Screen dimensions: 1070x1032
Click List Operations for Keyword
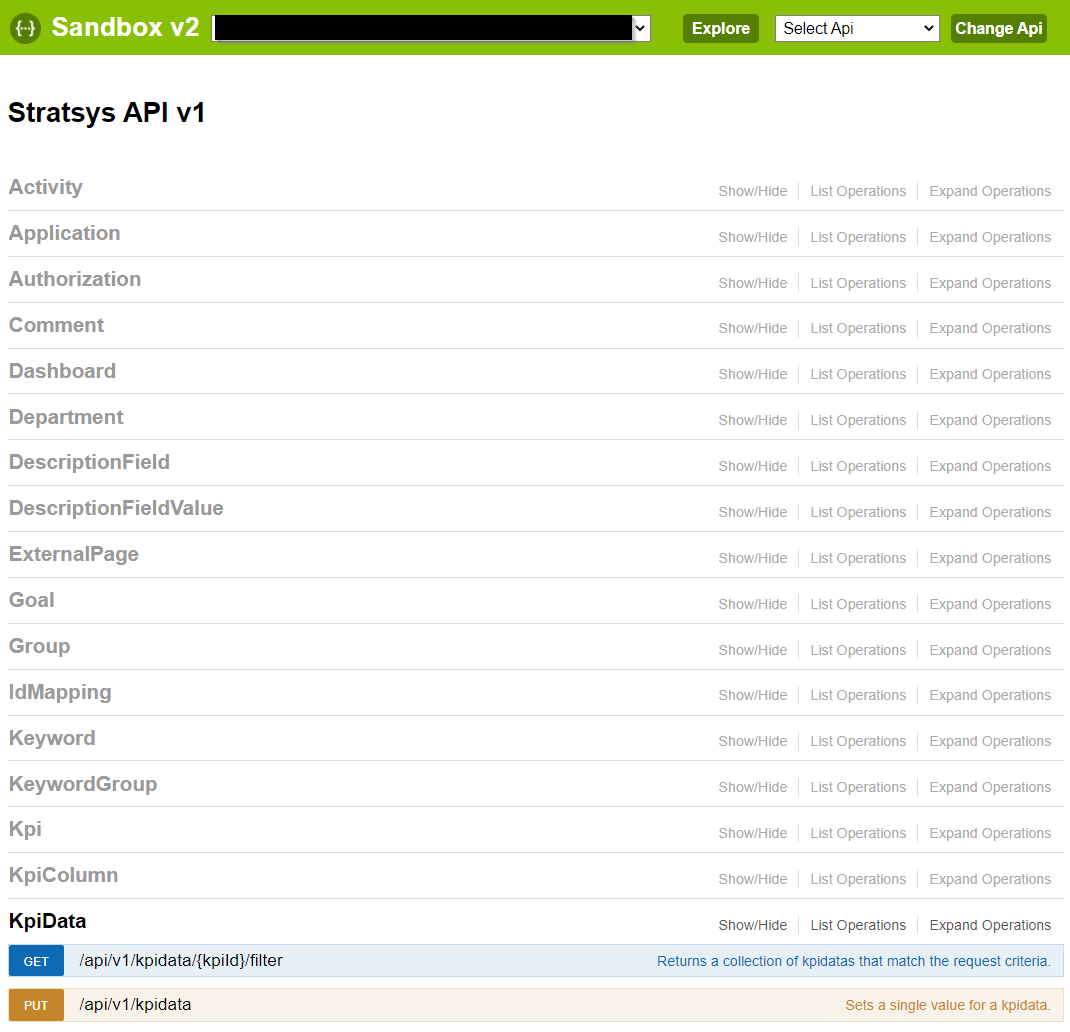[x=858, y=741]
